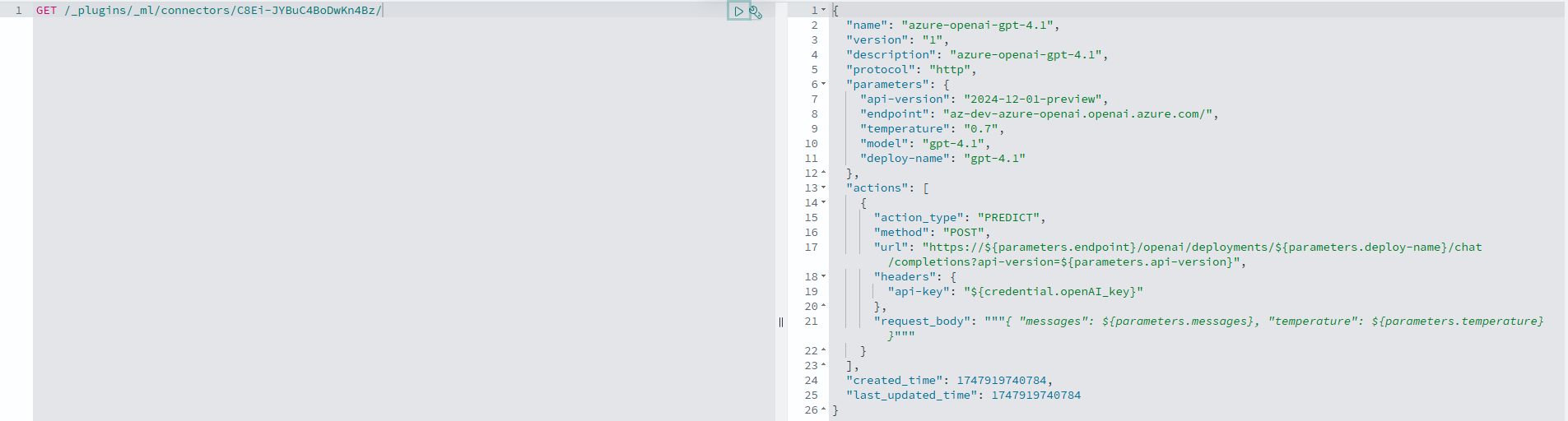Click line number 17 in response gutter
The width and height of the screenshot is (1568, 421).
point(811,247)
